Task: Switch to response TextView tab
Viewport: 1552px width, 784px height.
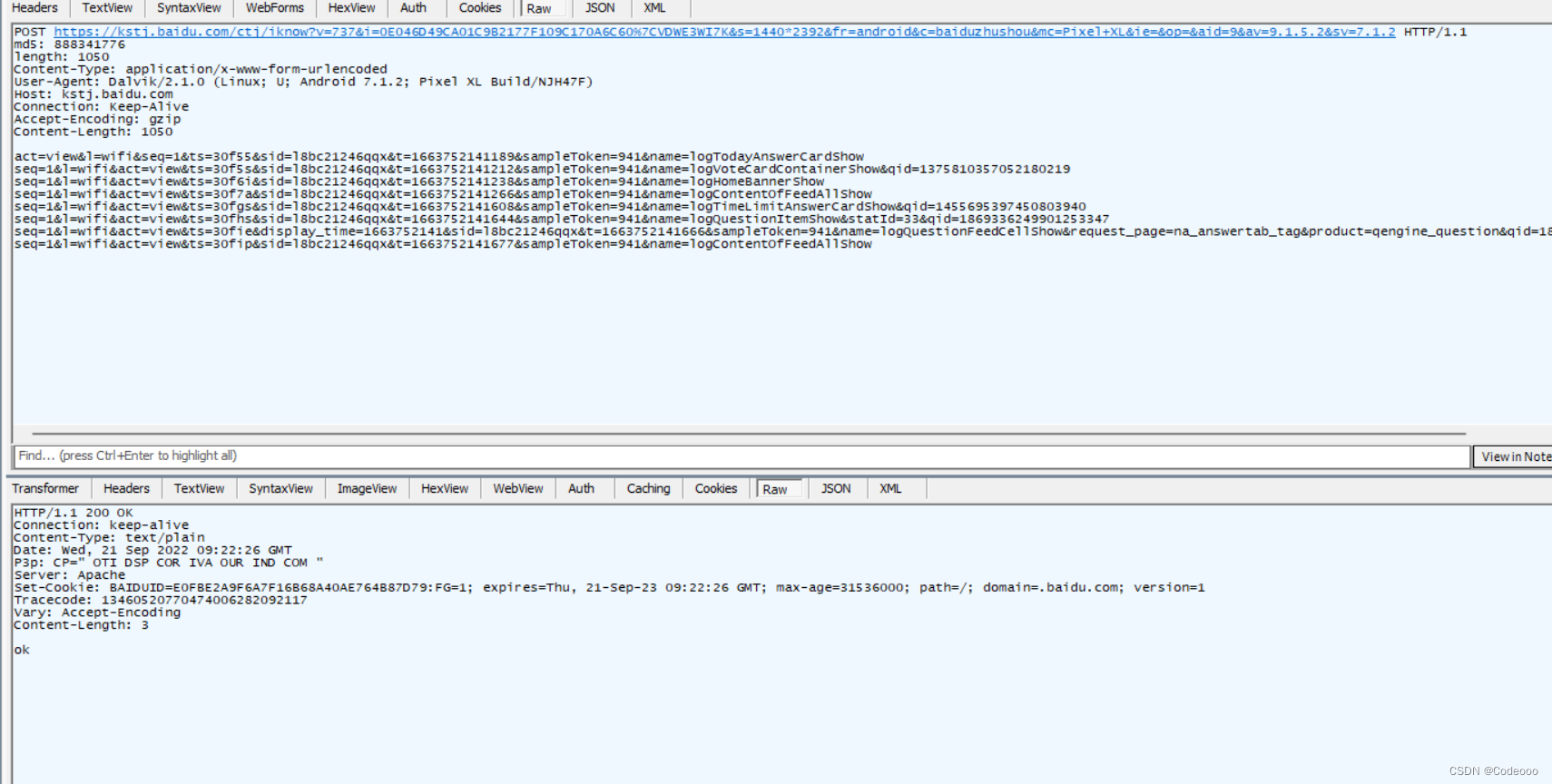Action: point(199,488)
